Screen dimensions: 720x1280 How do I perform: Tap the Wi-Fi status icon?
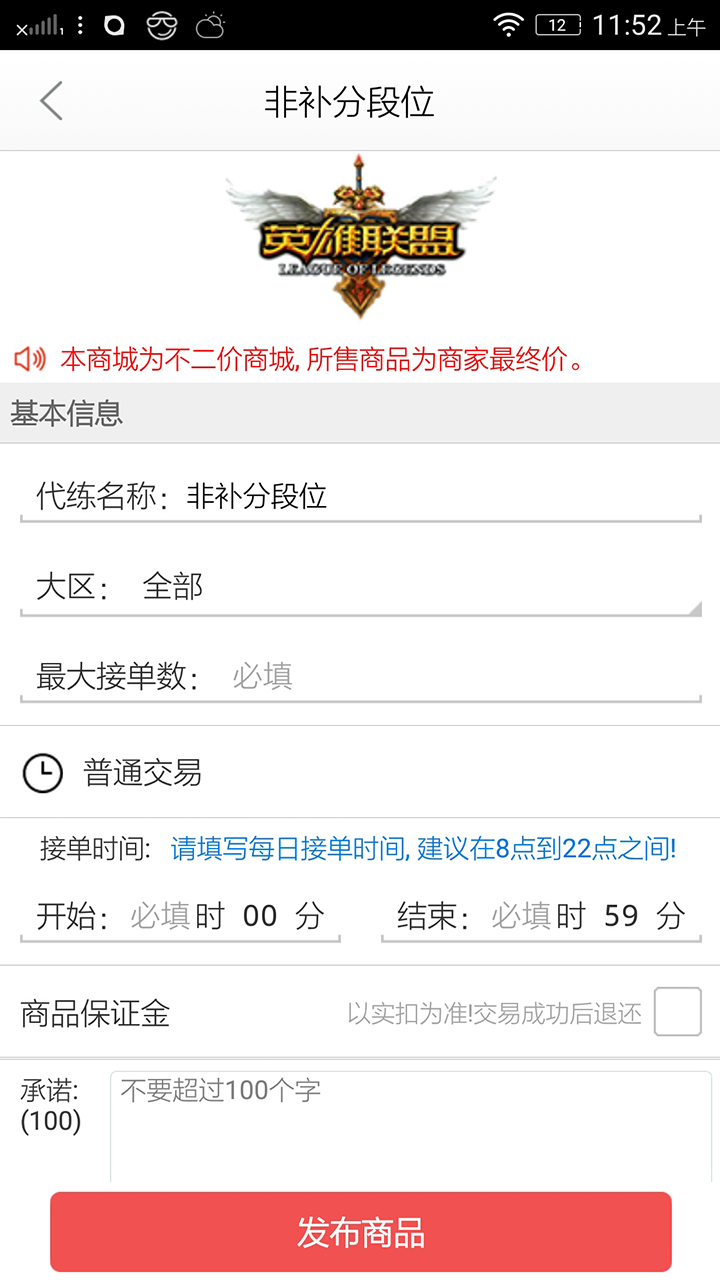click(x=509, y=25)
